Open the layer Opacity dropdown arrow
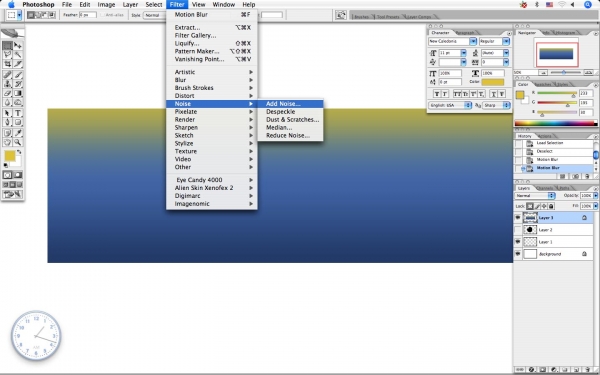 [x=596, y=196]
